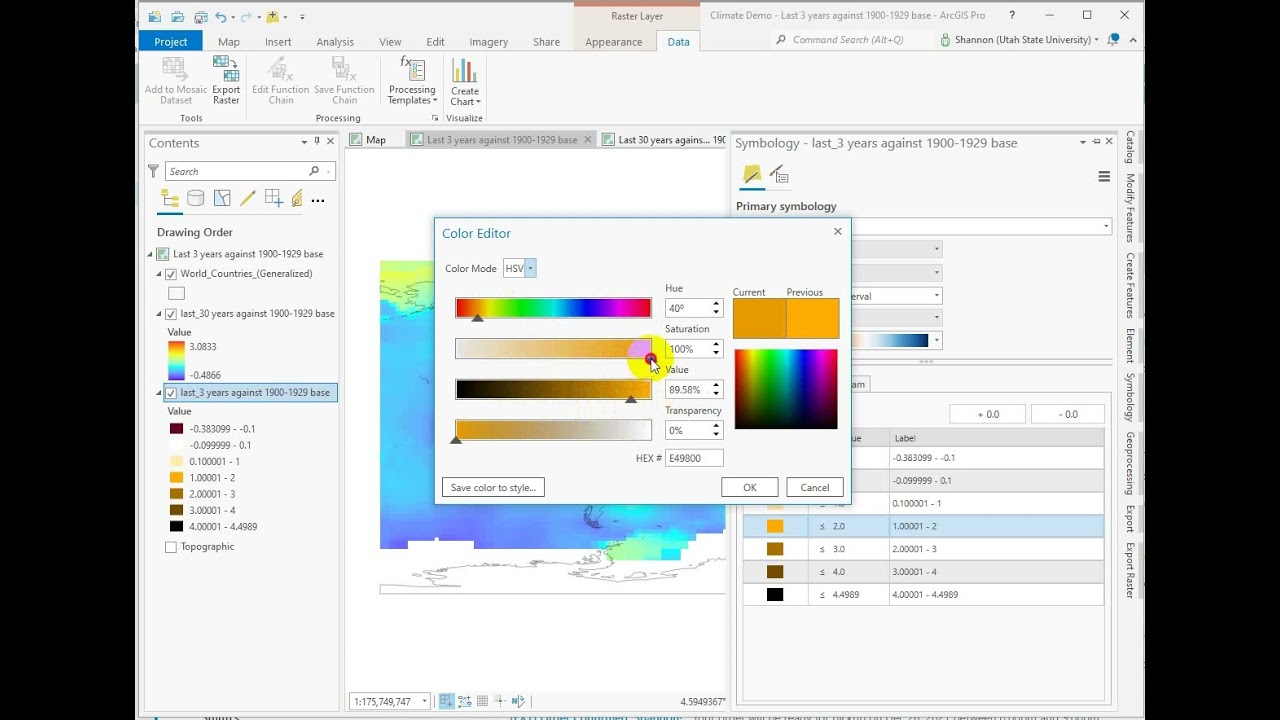Click the Symbology mask/advanced options tab icon

tap(779, 175)
